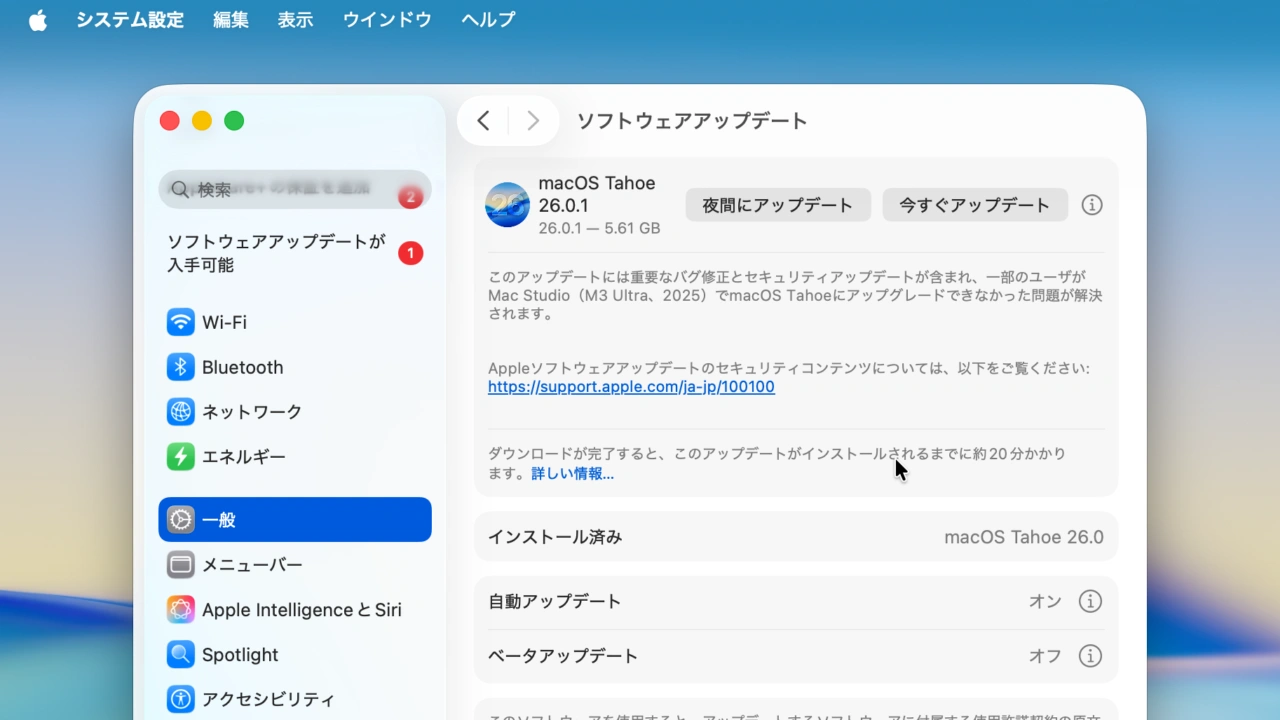
Task: Click the 一般 gear icon in sidebar
Action: [x=181, y=520]
